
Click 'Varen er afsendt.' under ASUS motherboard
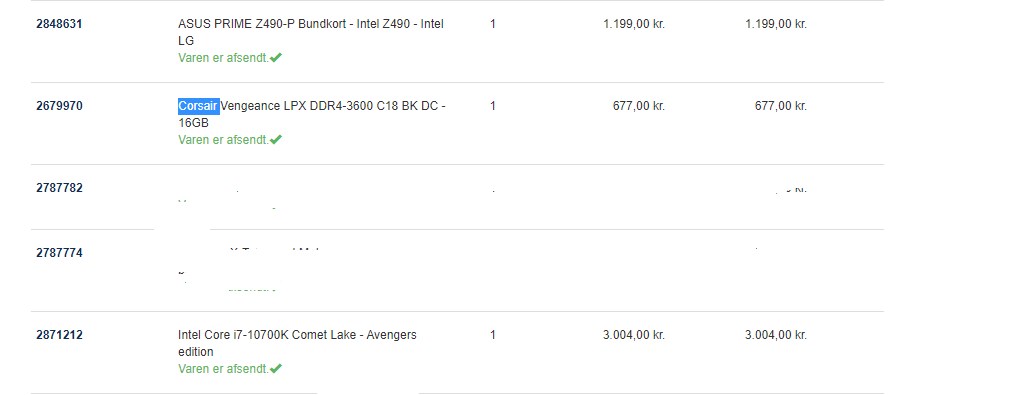tap(223, 57)
